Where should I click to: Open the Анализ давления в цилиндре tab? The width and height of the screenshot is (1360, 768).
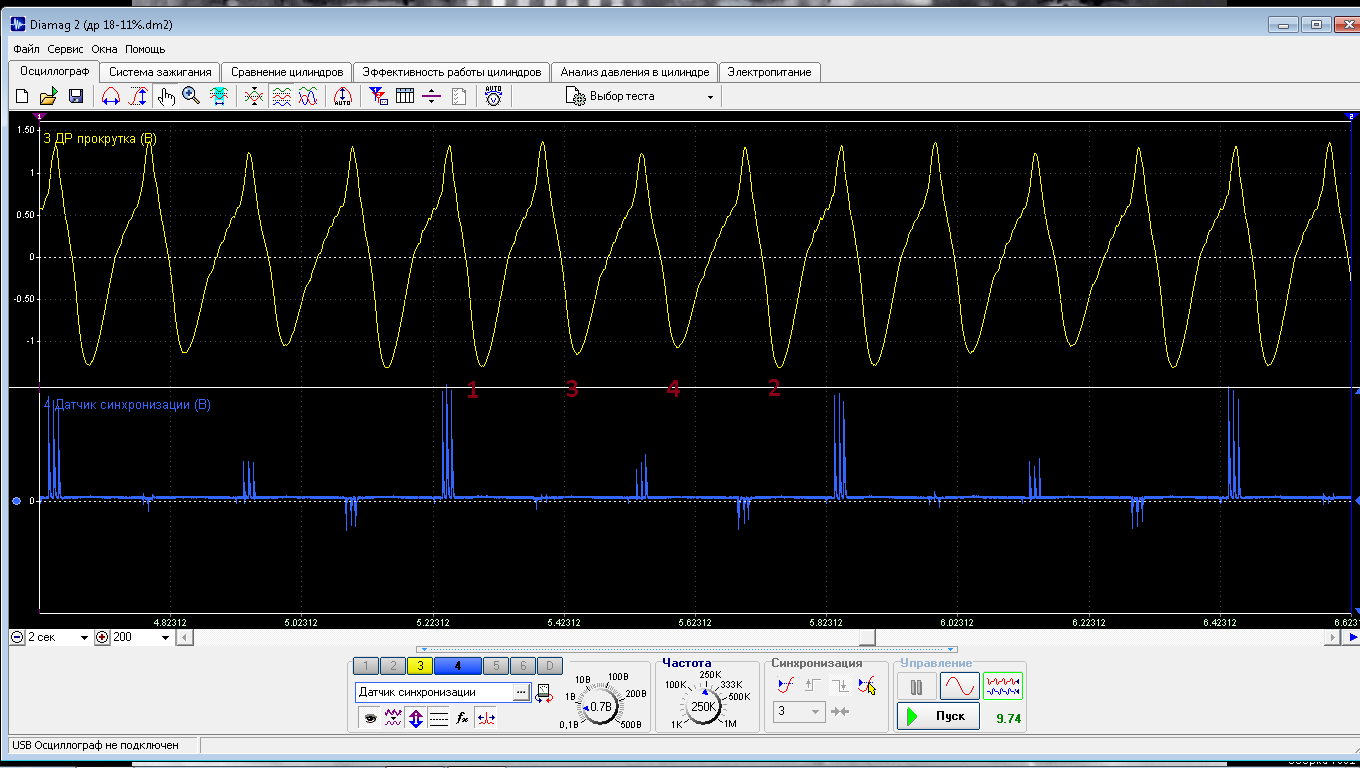(x=635, y=72)
